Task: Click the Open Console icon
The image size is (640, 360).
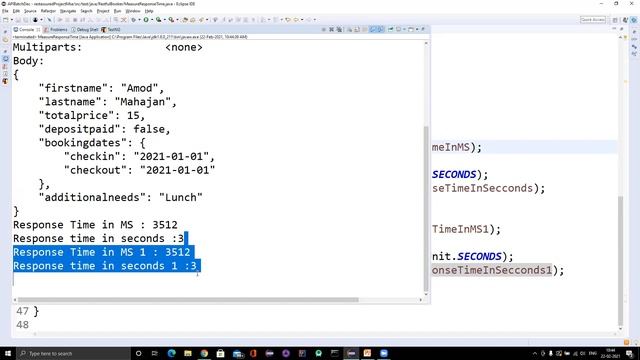Action: pyautogui.click(x=411, y=29)
